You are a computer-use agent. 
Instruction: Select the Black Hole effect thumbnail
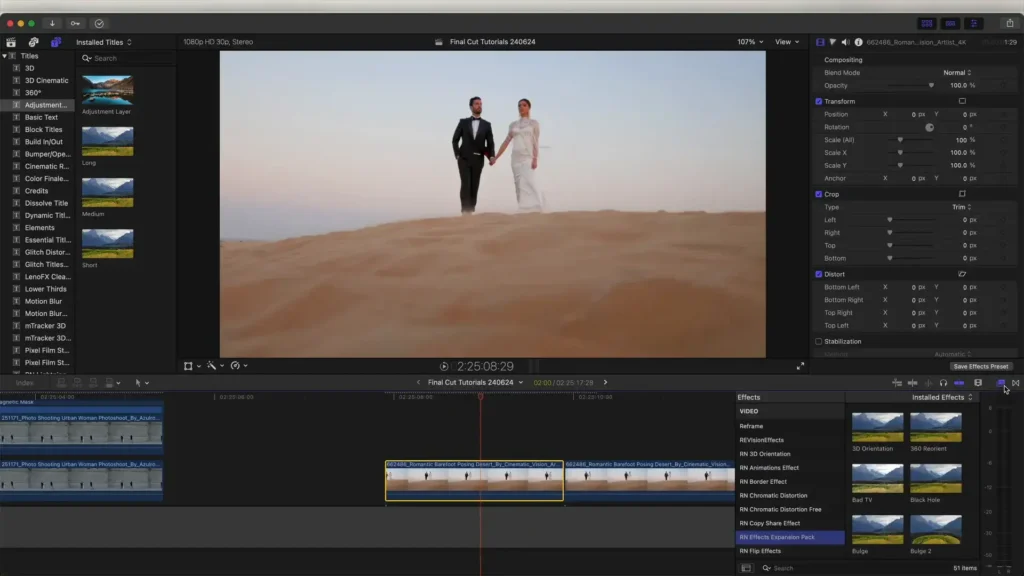point(935,479)
